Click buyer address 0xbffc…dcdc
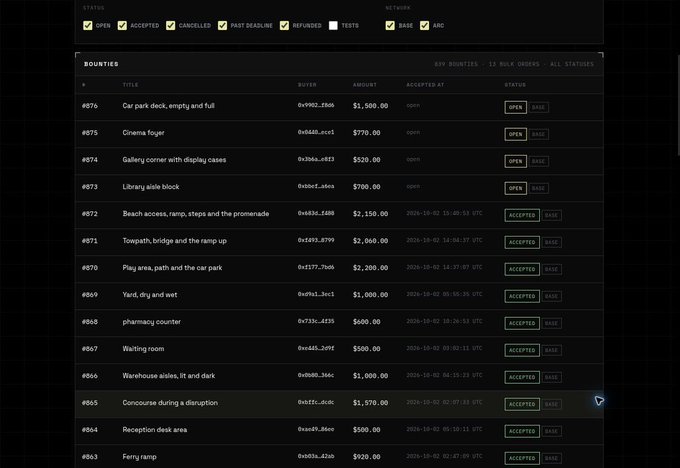Viewport: 680px width, 468px height. (316, 402)
